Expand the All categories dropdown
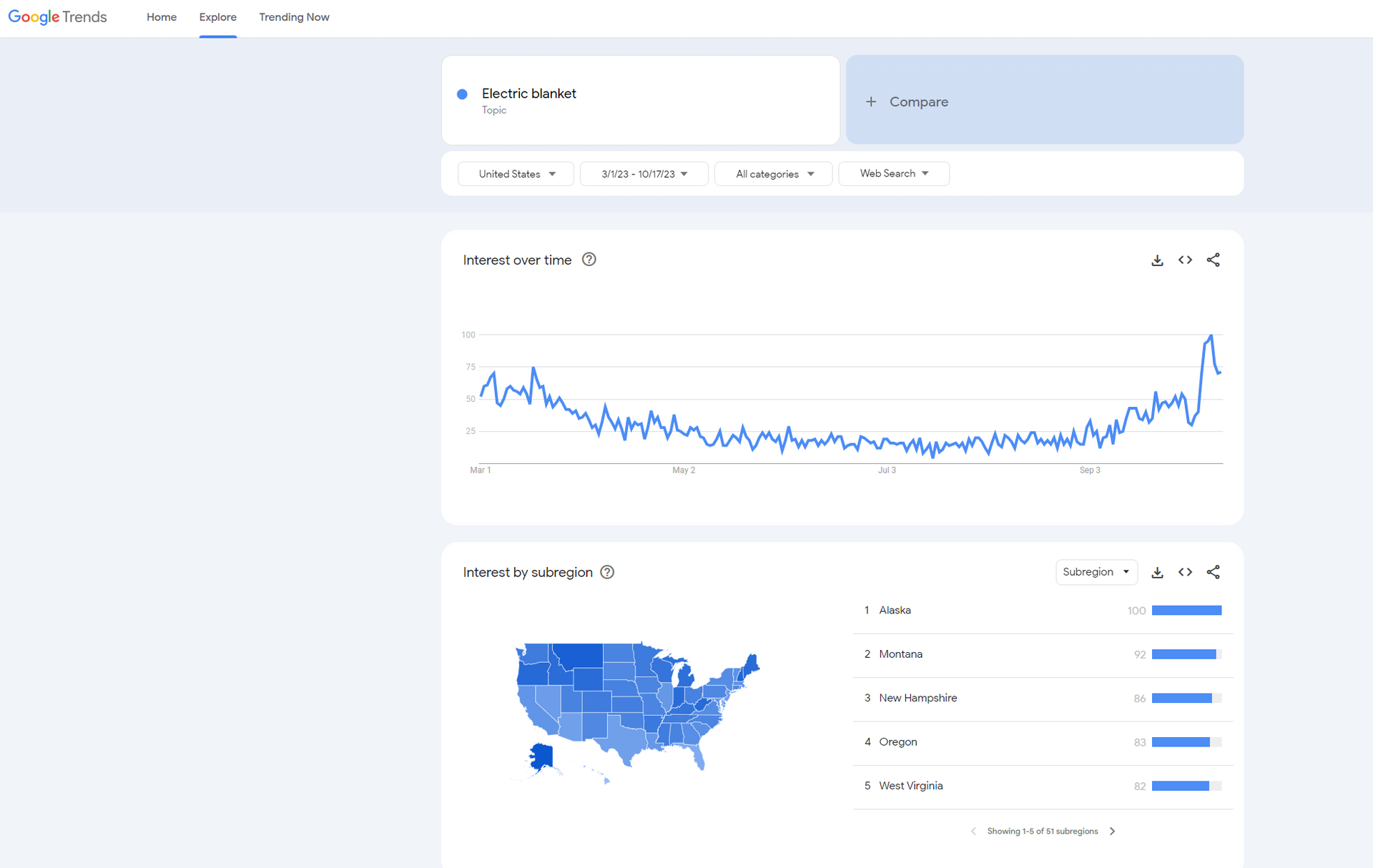Screen dimensions: 1373x868 [774, 174]
